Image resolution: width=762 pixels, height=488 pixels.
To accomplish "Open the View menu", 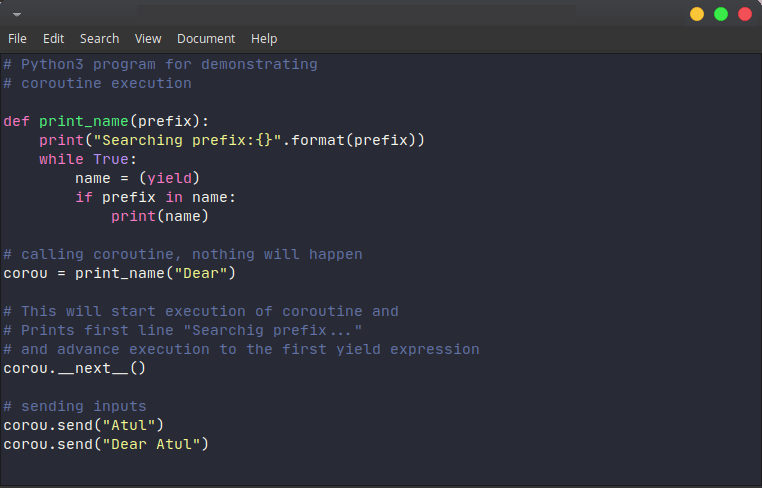I will tap(148, 39).
